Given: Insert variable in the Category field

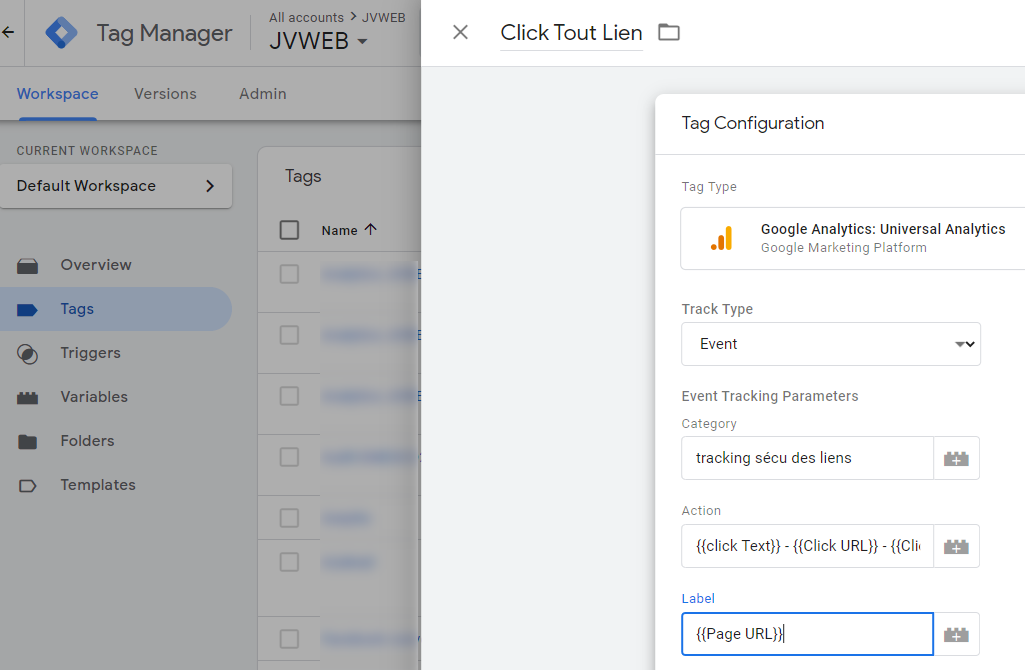Looking at the screenshot, I should click(x=956, y=458).
